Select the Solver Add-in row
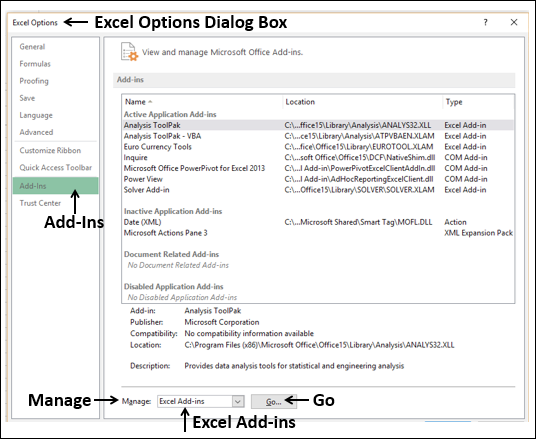The image size is (536, 439). pyautogui.click(x=318, y=190)
